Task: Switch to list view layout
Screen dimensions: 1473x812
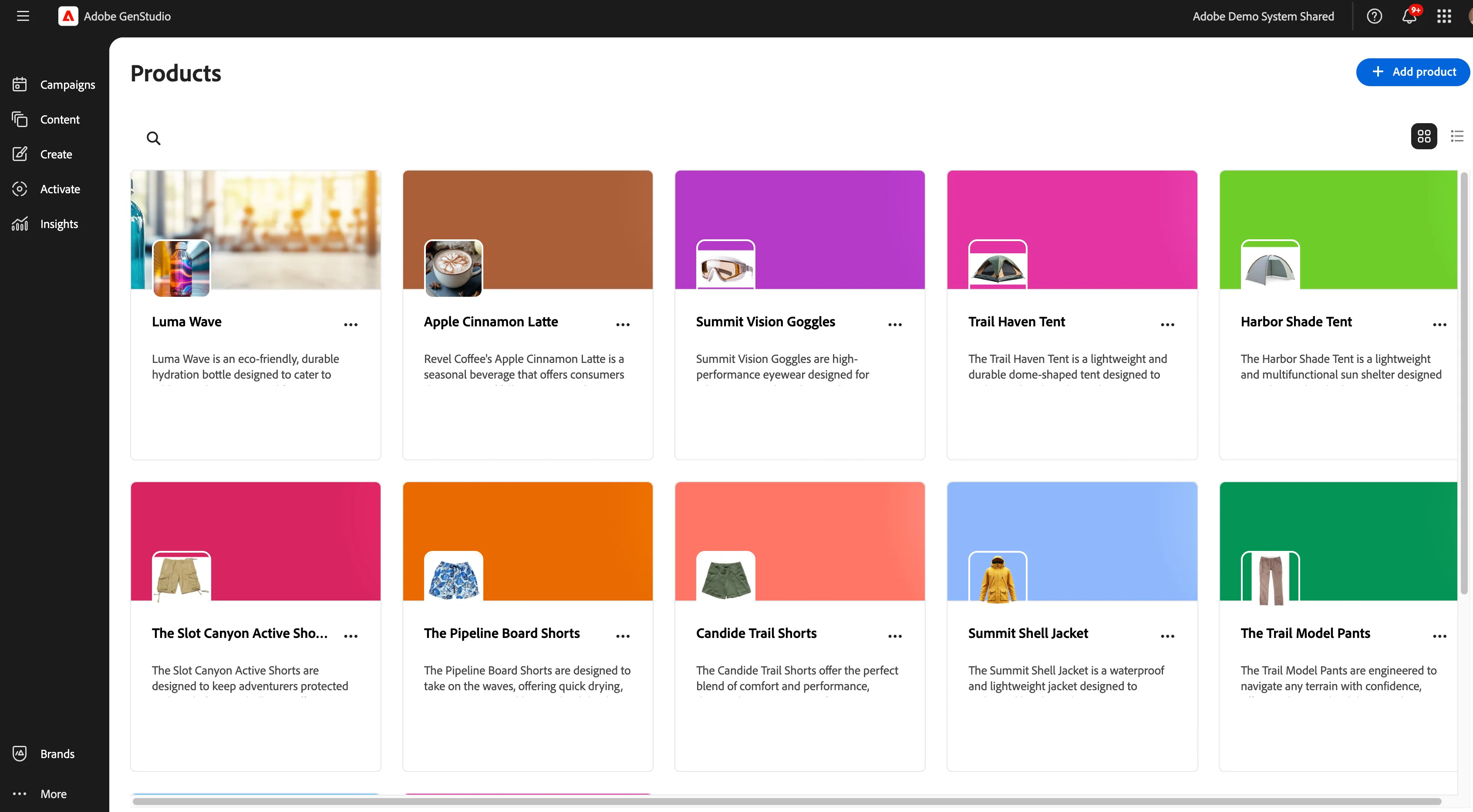Action: click(1457, 136)
